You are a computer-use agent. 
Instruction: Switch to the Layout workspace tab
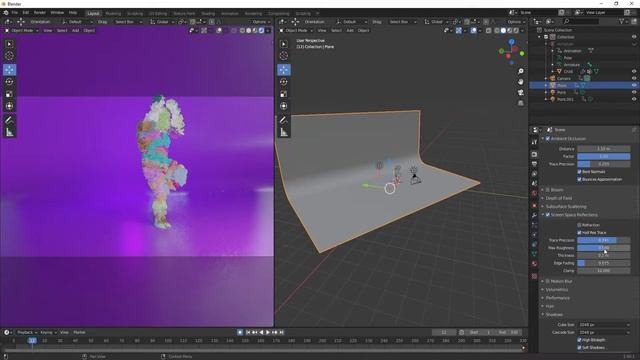(93, 13)
